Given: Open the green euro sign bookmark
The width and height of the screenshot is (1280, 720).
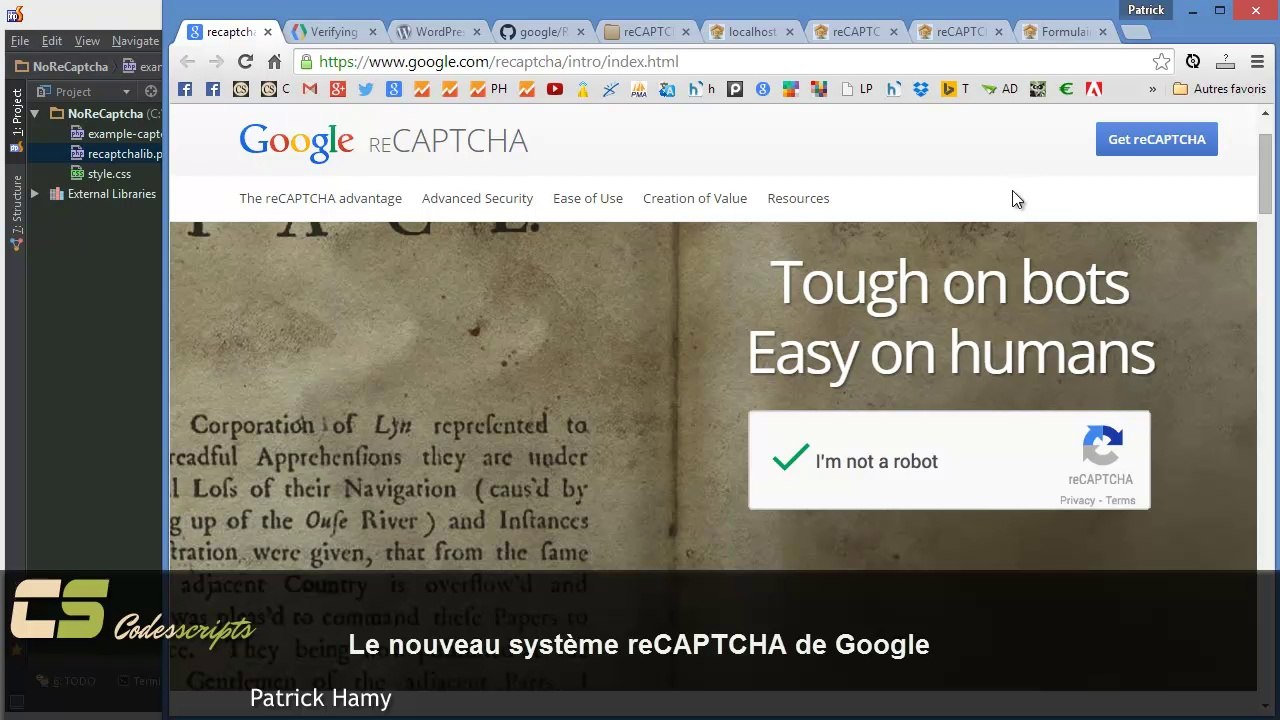Looking at the screenshot, I should (x=1066, y=89).
